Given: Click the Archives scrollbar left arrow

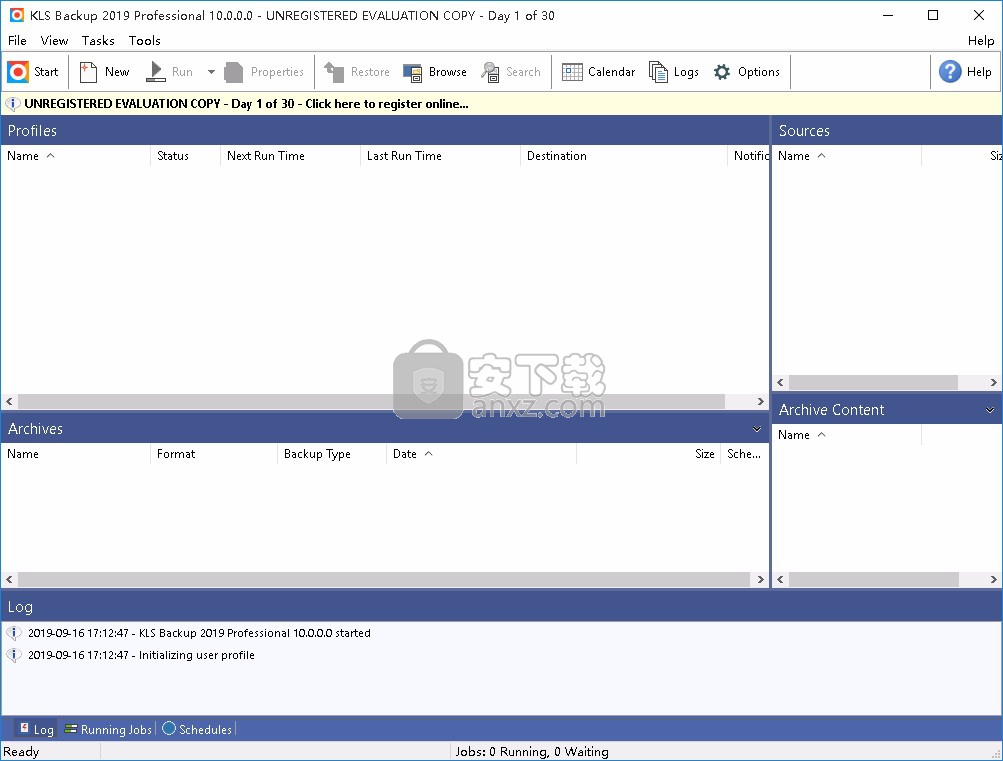Looking at the screenshot, I should 9,579.
